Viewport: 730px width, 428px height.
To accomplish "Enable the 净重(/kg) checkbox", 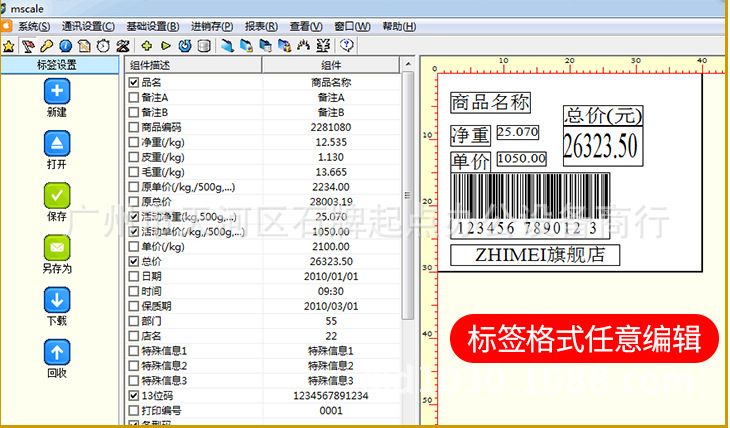I will pyautogui.click(x=134, y=142).
